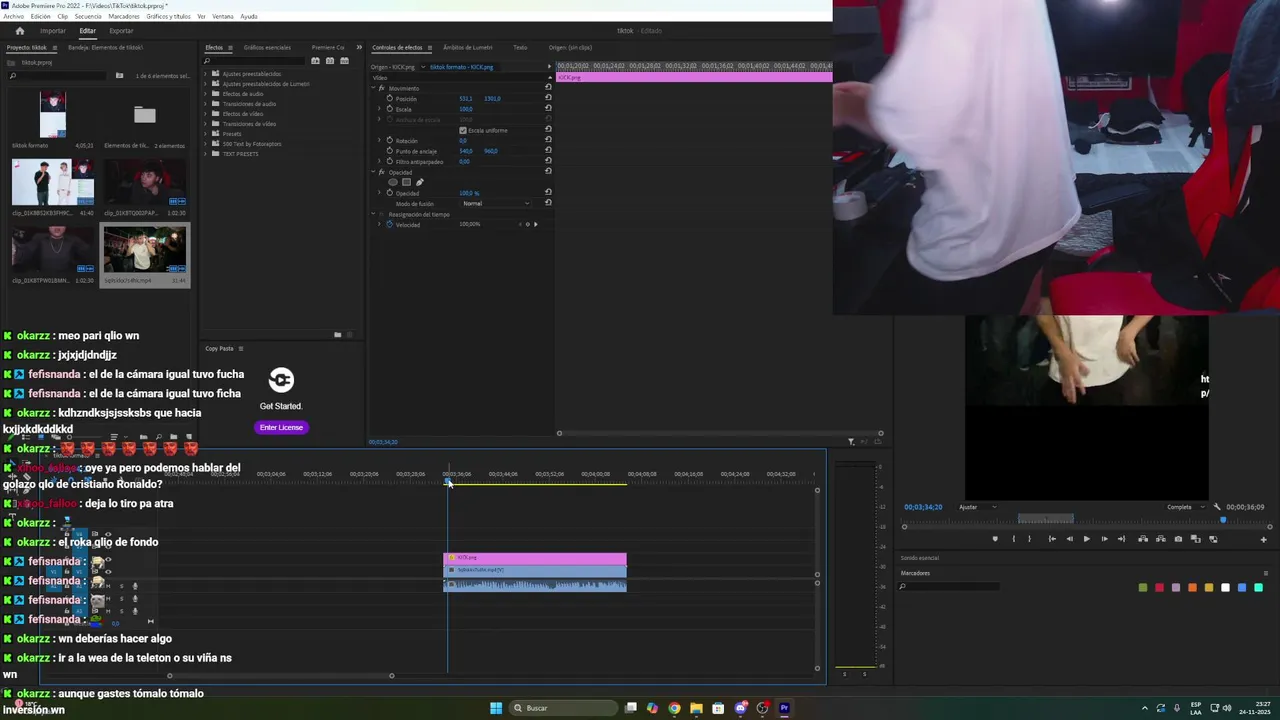
Task: Open the Archivo menu
Action: [x=13, y=16]
